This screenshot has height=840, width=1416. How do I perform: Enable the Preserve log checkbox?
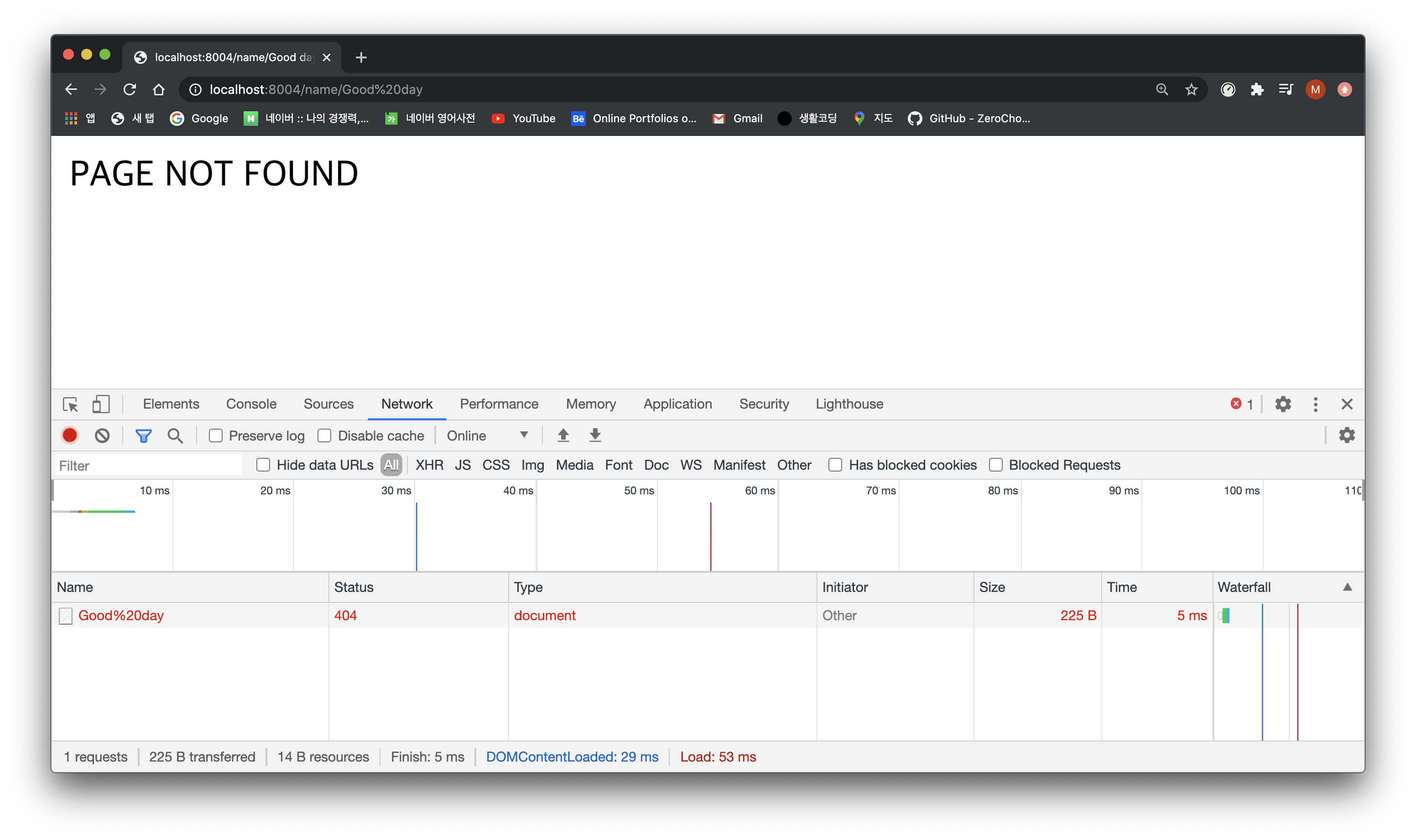pos(216,436)
